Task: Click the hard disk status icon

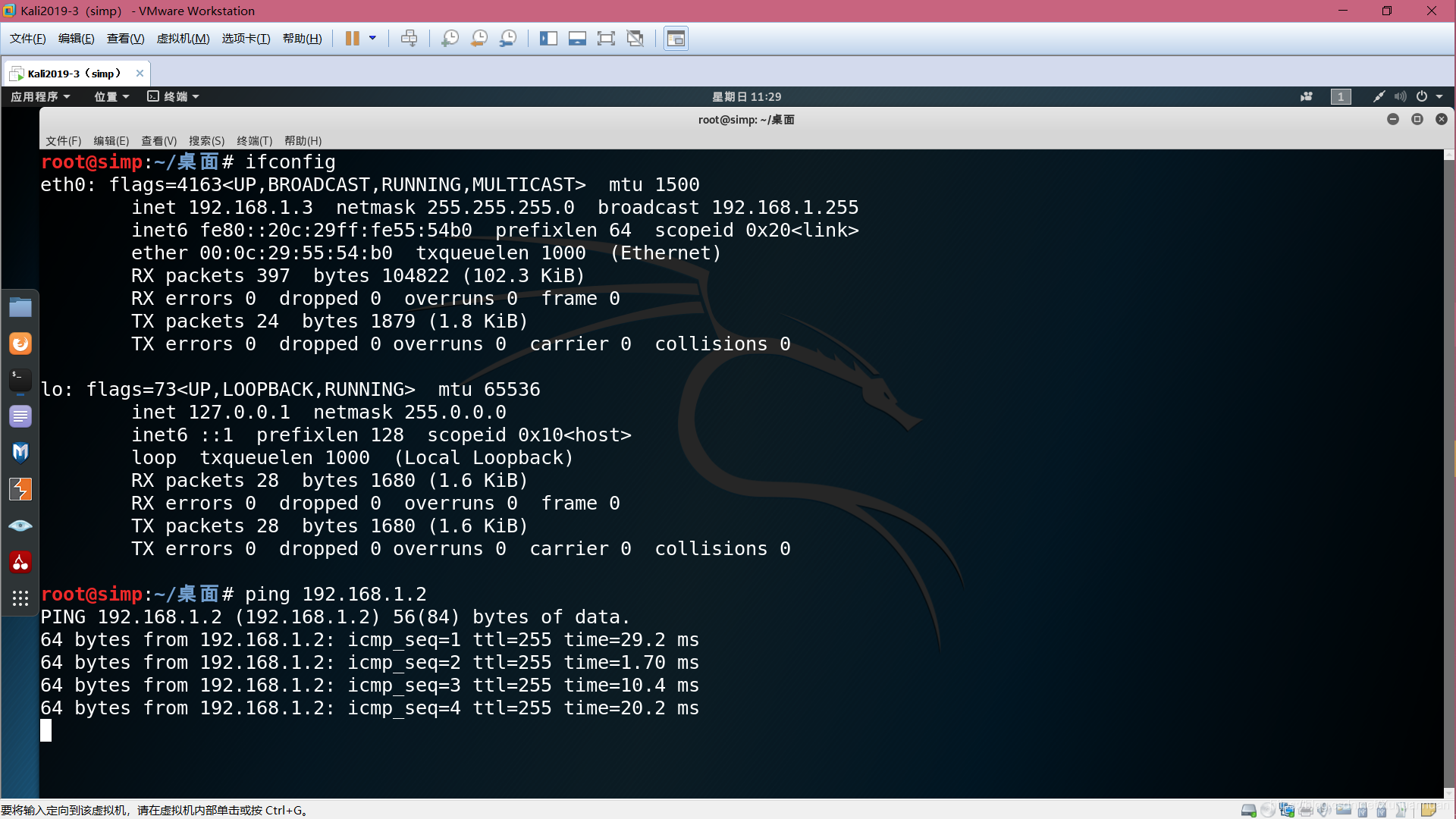Action: (1248, 810)
